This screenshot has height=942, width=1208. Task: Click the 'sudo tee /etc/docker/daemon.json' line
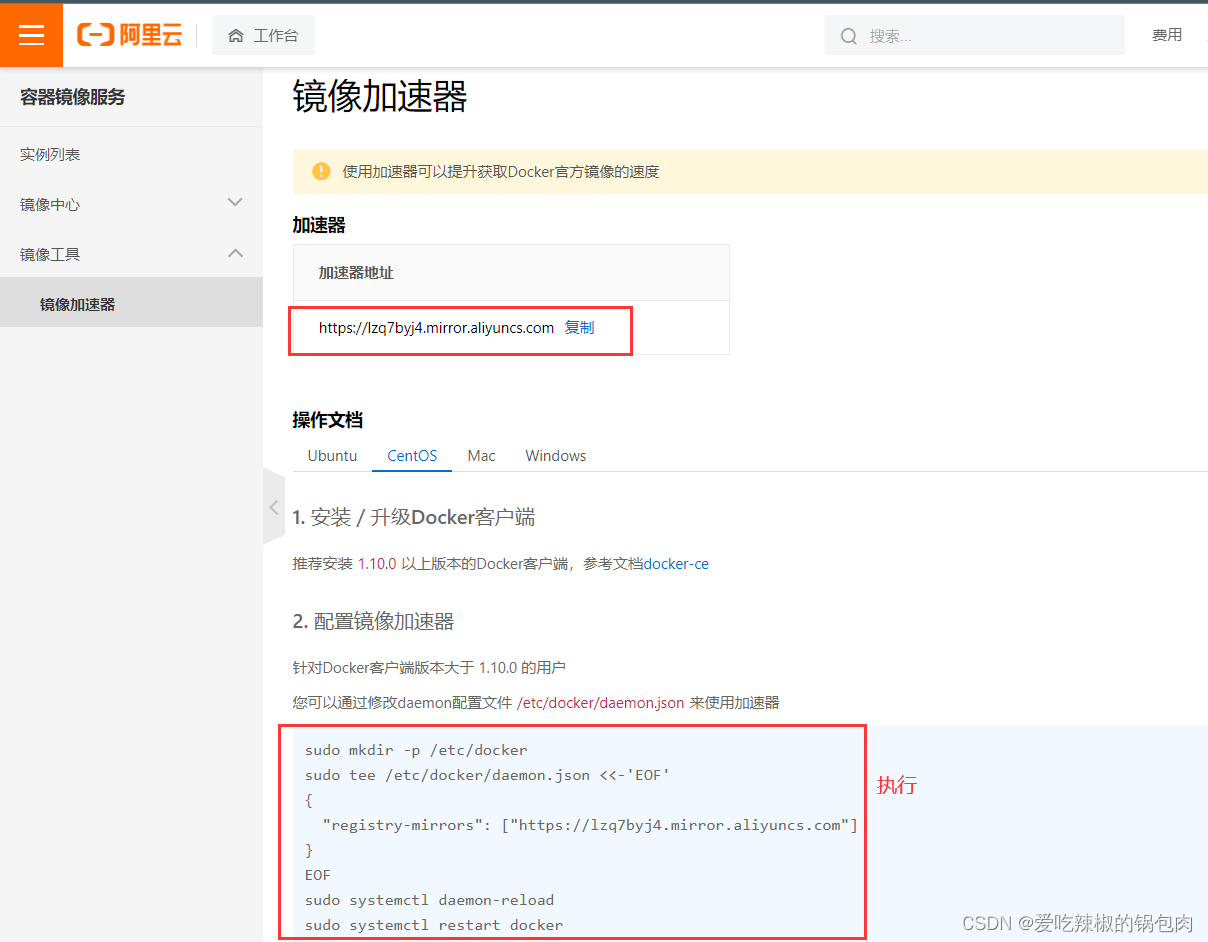(487, 774)
